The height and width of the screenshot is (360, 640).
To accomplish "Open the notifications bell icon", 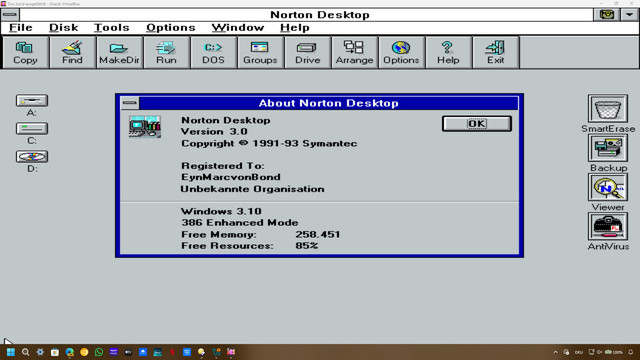I will [x=631, y=352].
